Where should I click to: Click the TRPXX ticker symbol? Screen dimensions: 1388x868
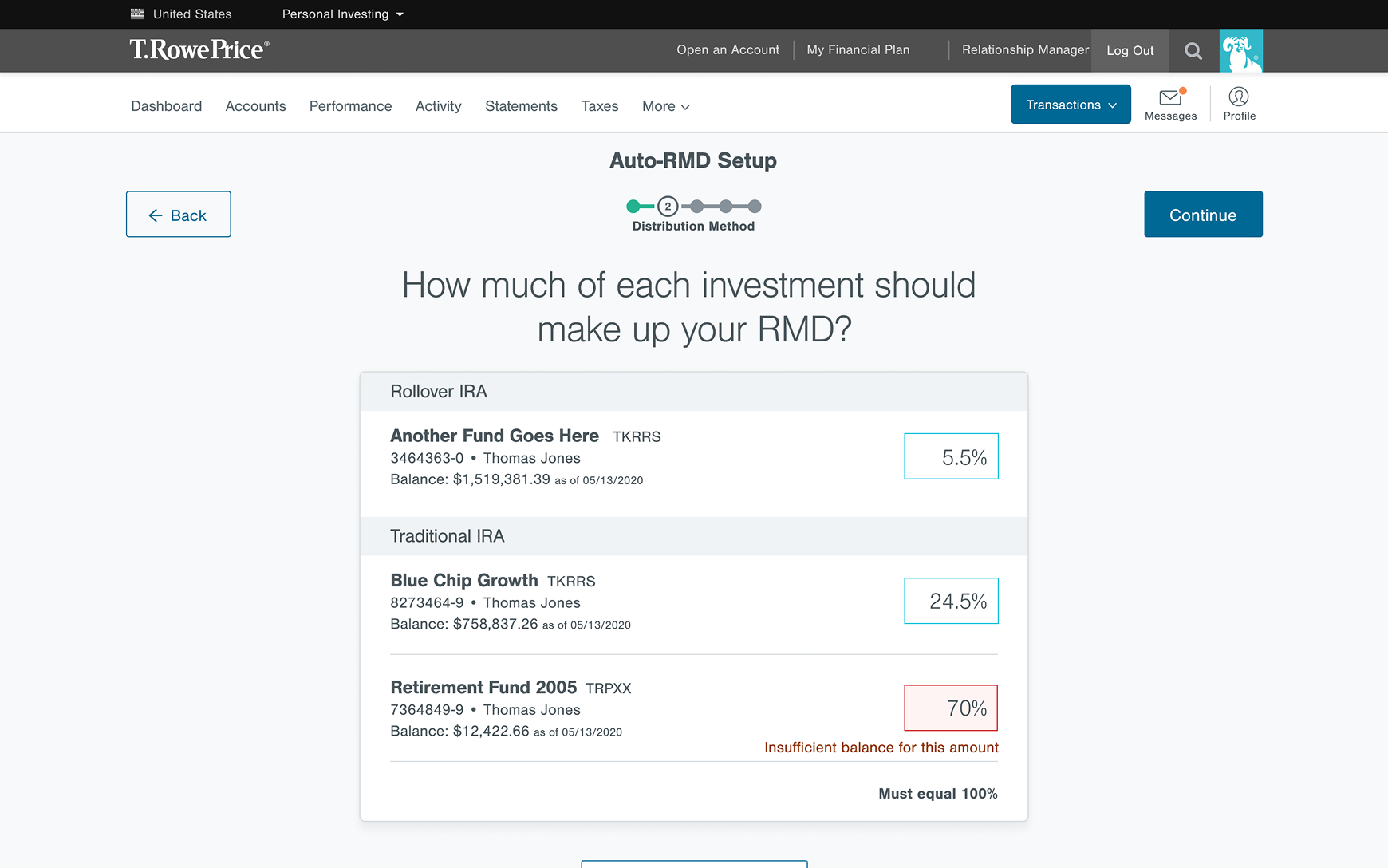[x=609, y=688]
